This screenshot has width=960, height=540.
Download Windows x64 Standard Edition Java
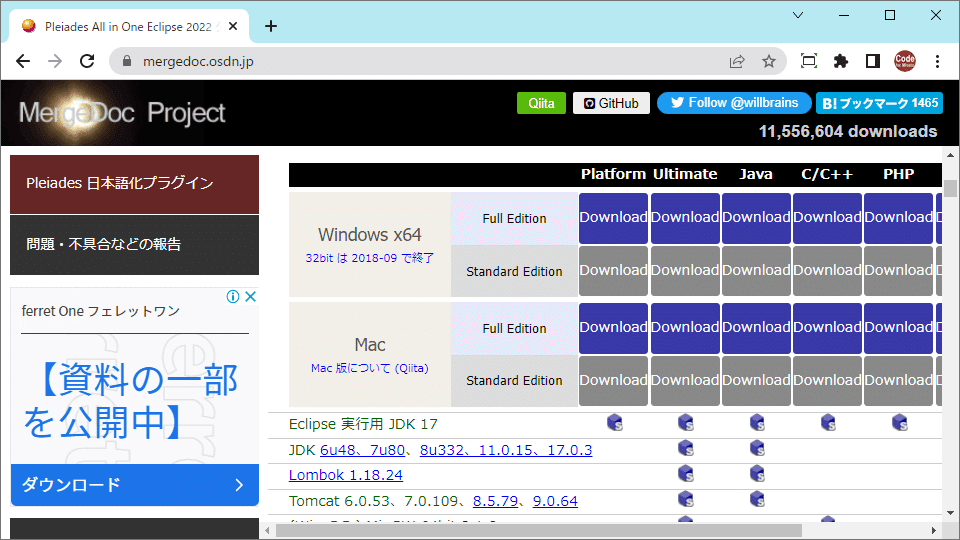pos(756,271)
